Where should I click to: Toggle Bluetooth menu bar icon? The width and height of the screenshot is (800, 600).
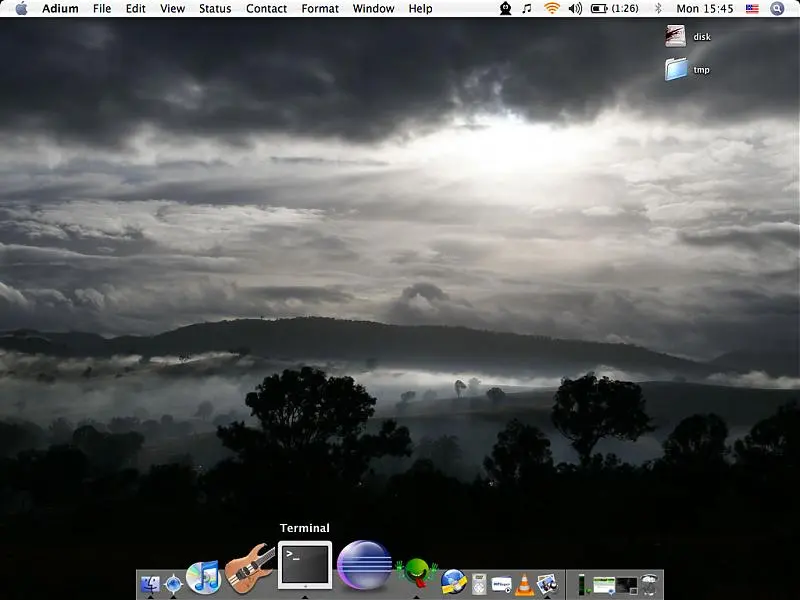(658, 8)
